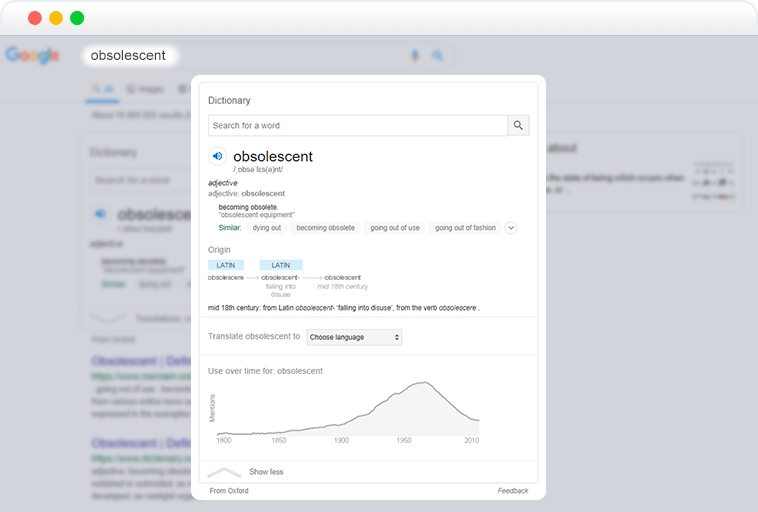Click the green maximize window button
The width and height of the screenshot is (758, 512).
77,18
